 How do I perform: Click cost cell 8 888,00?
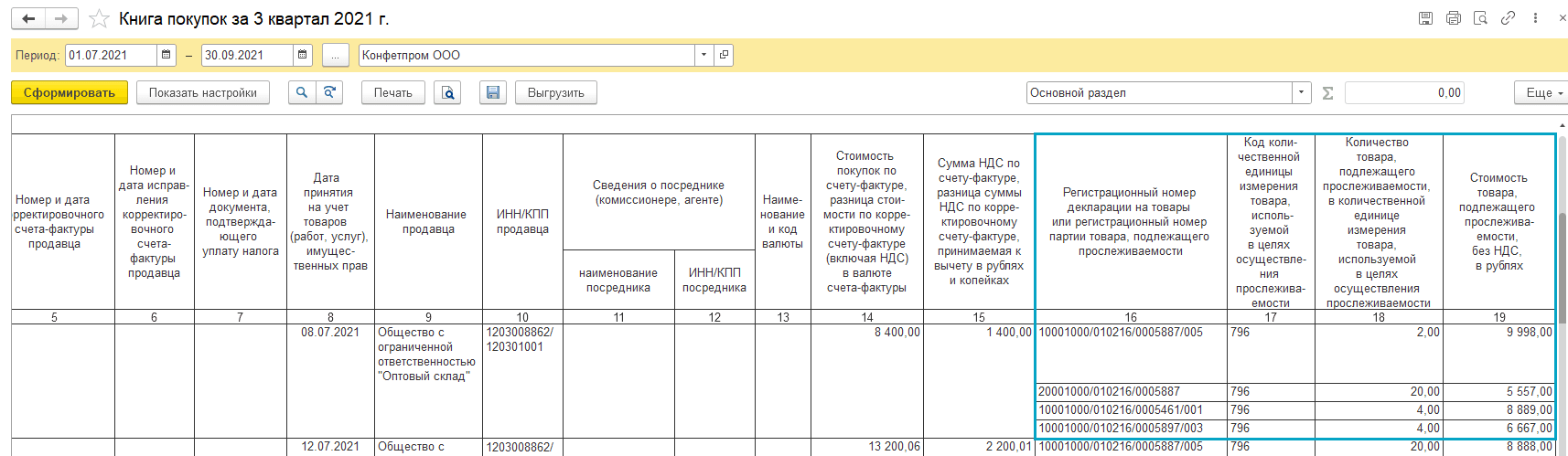1499,447
